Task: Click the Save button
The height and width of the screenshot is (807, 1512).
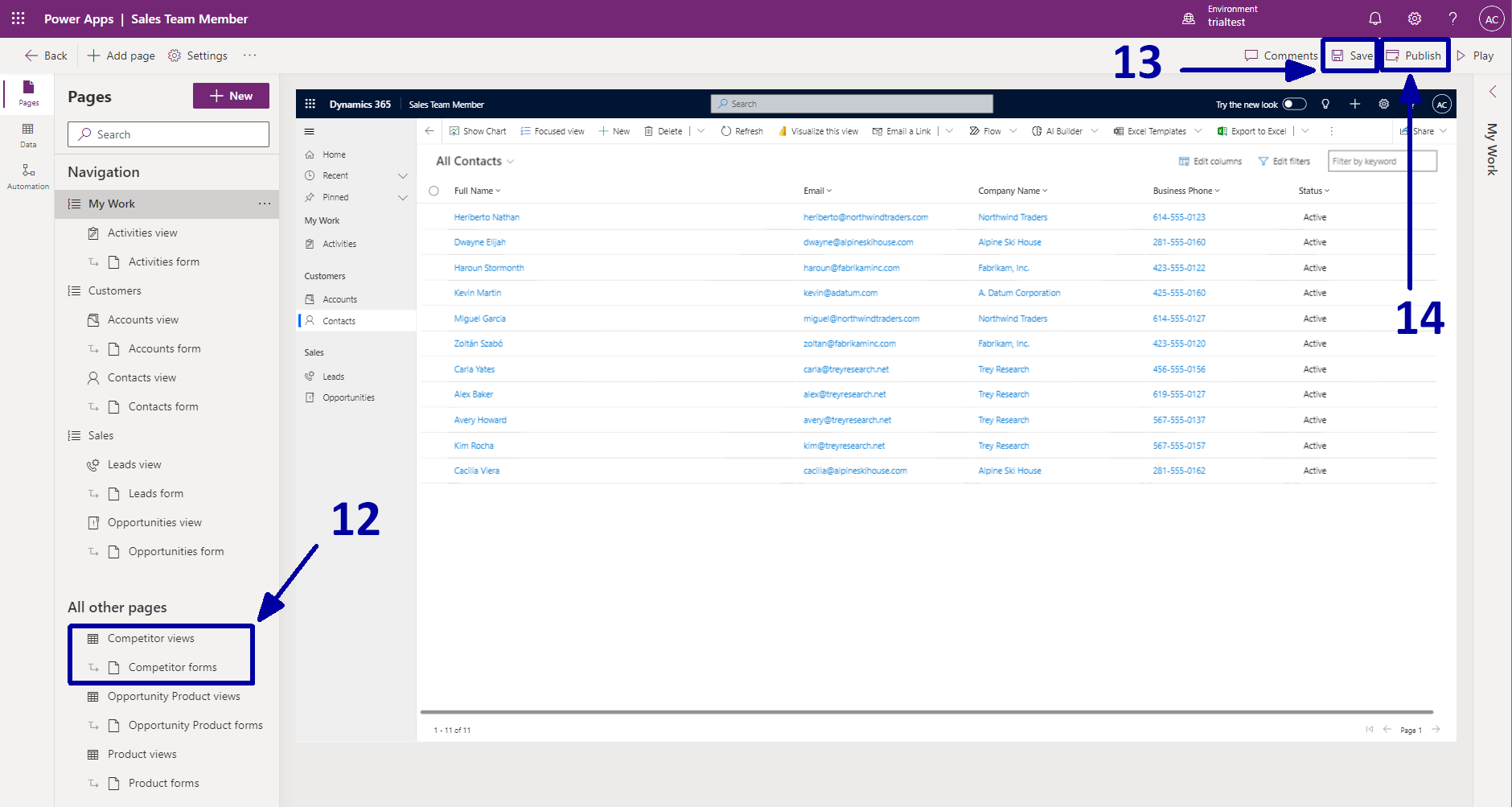Action: point(1351,56)
